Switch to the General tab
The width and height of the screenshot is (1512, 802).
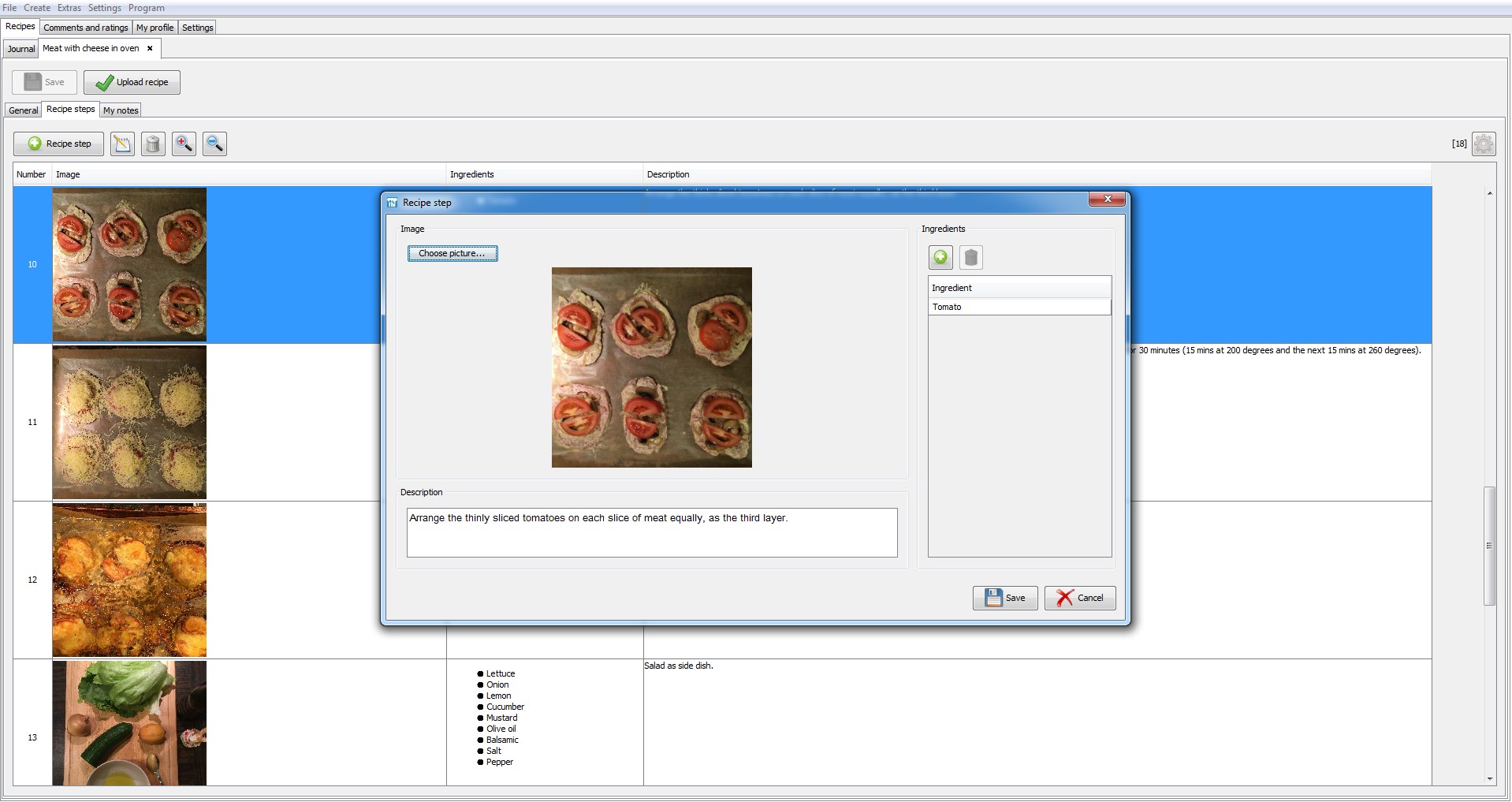[22, 110]
